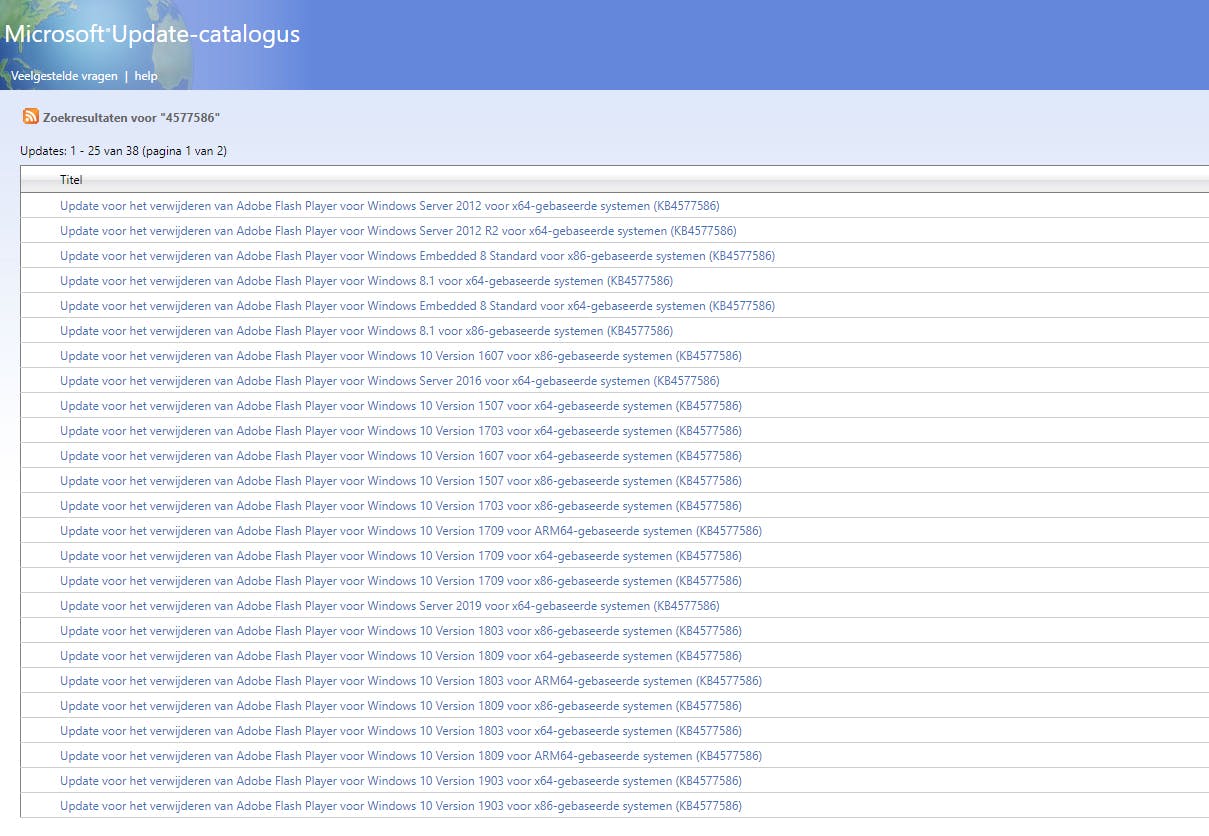Open Windows Embedded 8 Standard x64 update
This screenshot has width=1209, height=836.
[417, 306]
